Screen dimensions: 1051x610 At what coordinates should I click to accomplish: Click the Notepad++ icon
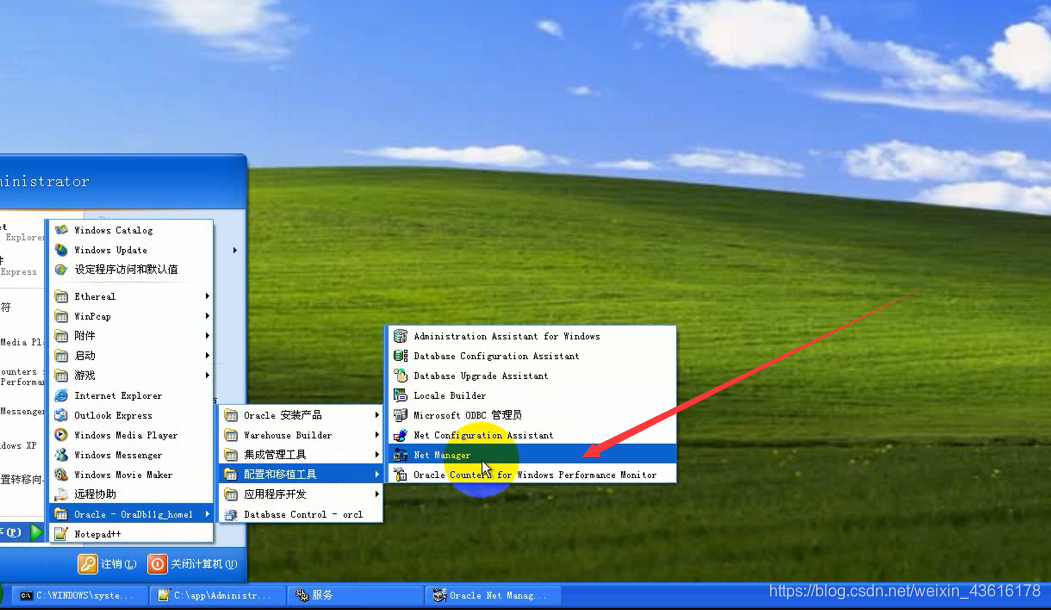tap(62, 534)
